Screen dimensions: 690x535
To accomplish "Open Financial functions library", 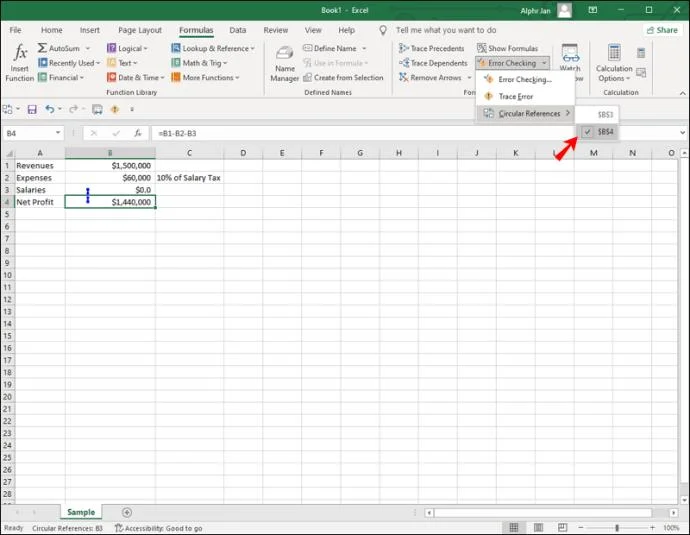I will pos(61,77).
